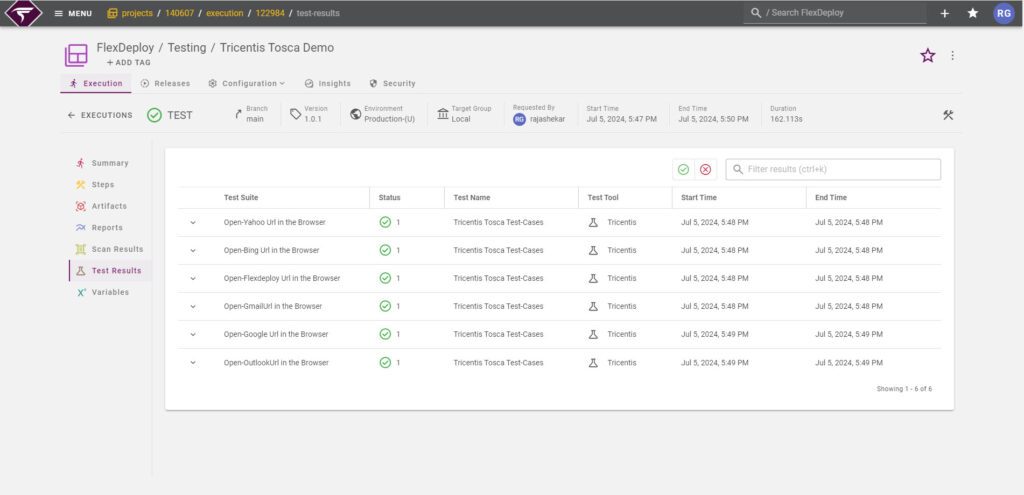Click status check icon for Open-Flexdeploy row
The width and height of the screenshot is (1024, 495).
(x=385, y=278)
